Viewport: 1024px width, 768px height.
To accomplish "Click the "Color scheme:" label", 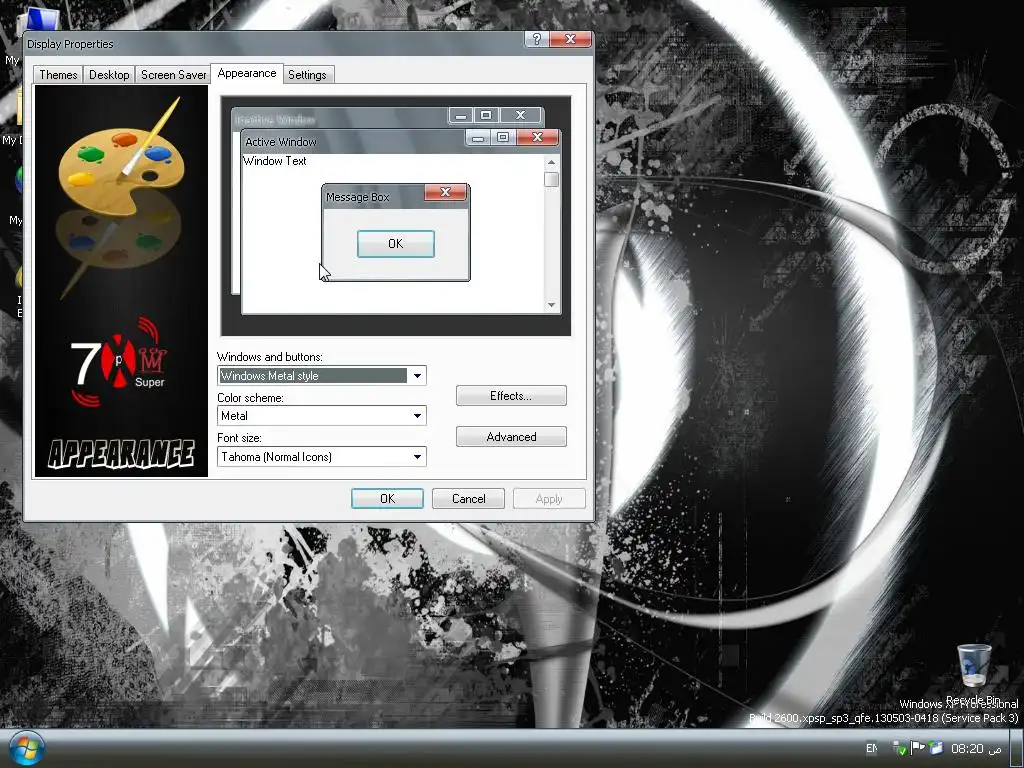I will (x=250, y=398).
